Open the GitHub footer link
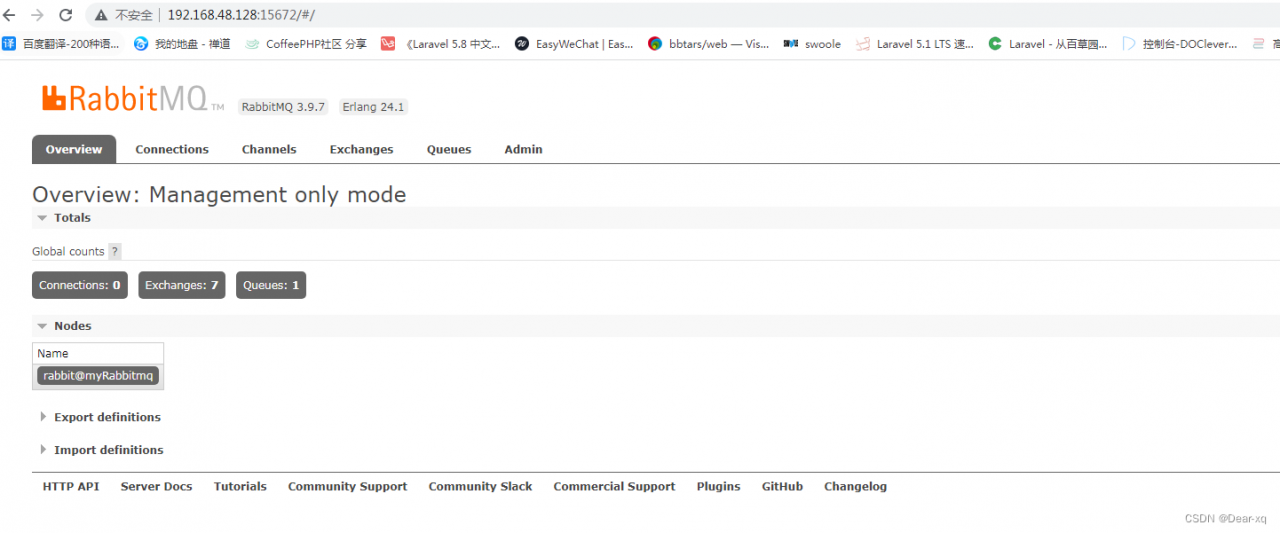This screenshot has height=533, width=1280. pos(782,486)
